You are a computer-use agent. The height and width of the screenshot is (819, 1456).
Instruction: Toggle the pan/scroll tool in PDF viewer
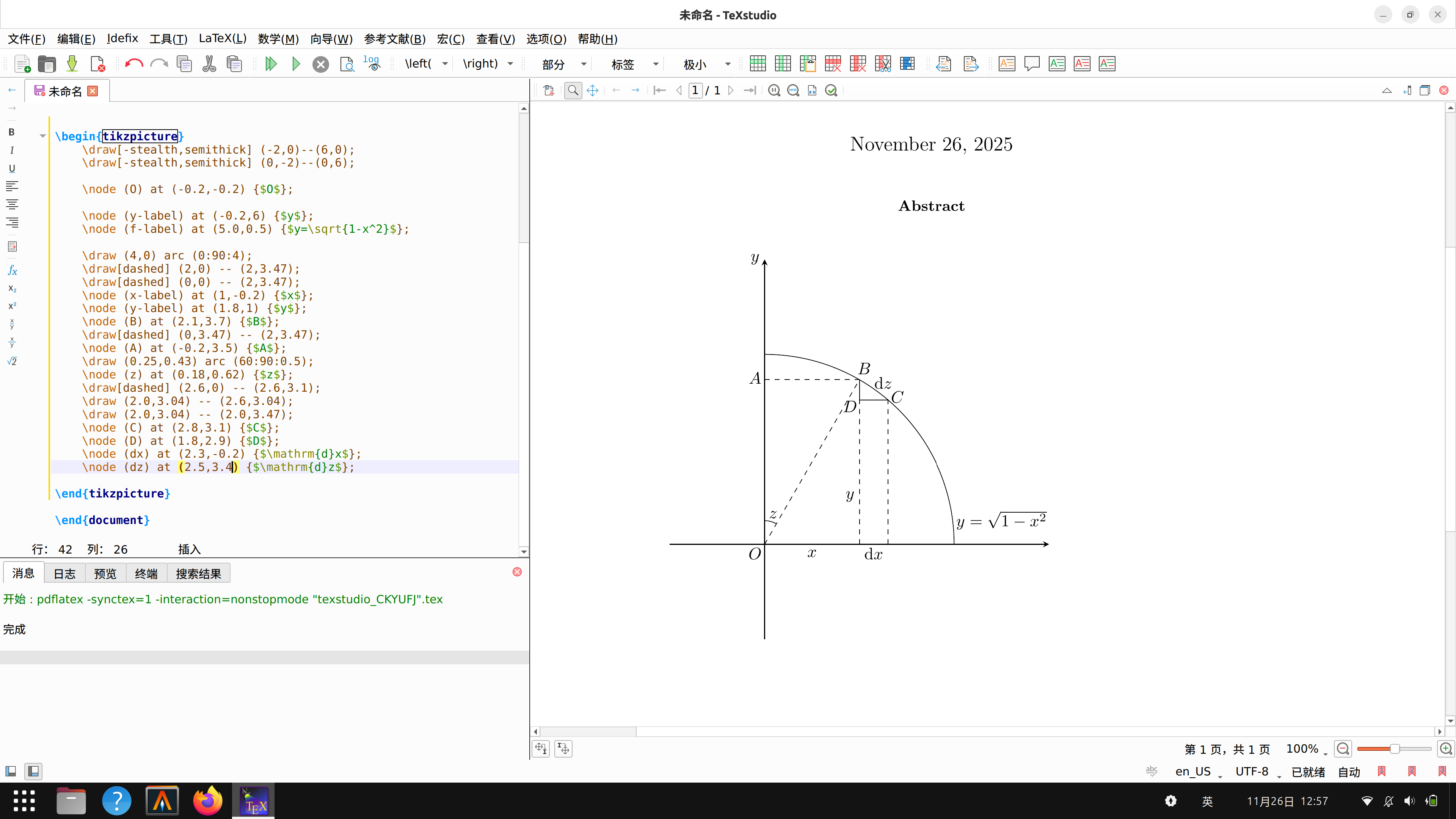tap(592, 91)
